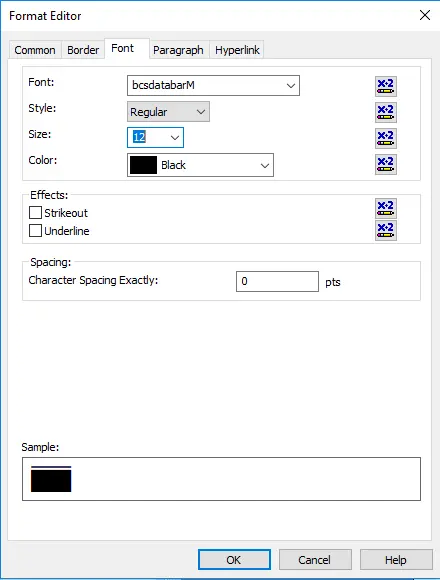Switch to the Border tab
Viewport: 440px width, 580px height.
coord(83,50)
